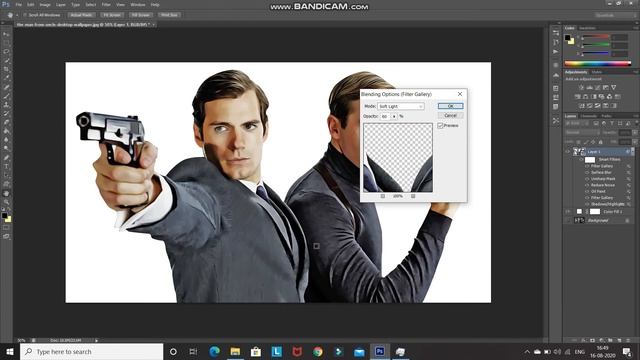Zoom out the Blending Options preview
Screen dimensions: 640x360
(x=382, y=196)
